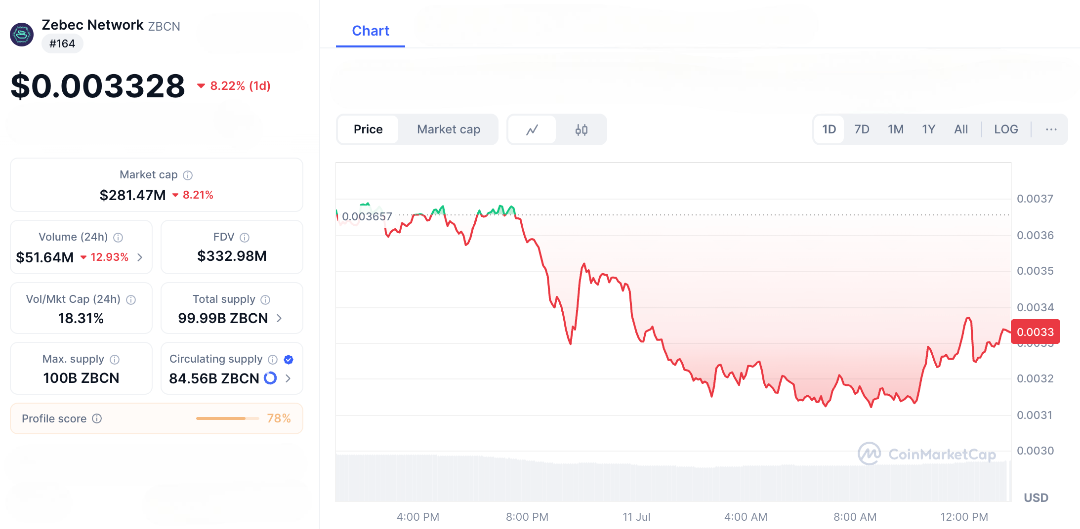The width and height of the screenshot is (1080, 529).
Task: Click Profile score info icon
Action: pyautogui.click(x=97, y=419)
